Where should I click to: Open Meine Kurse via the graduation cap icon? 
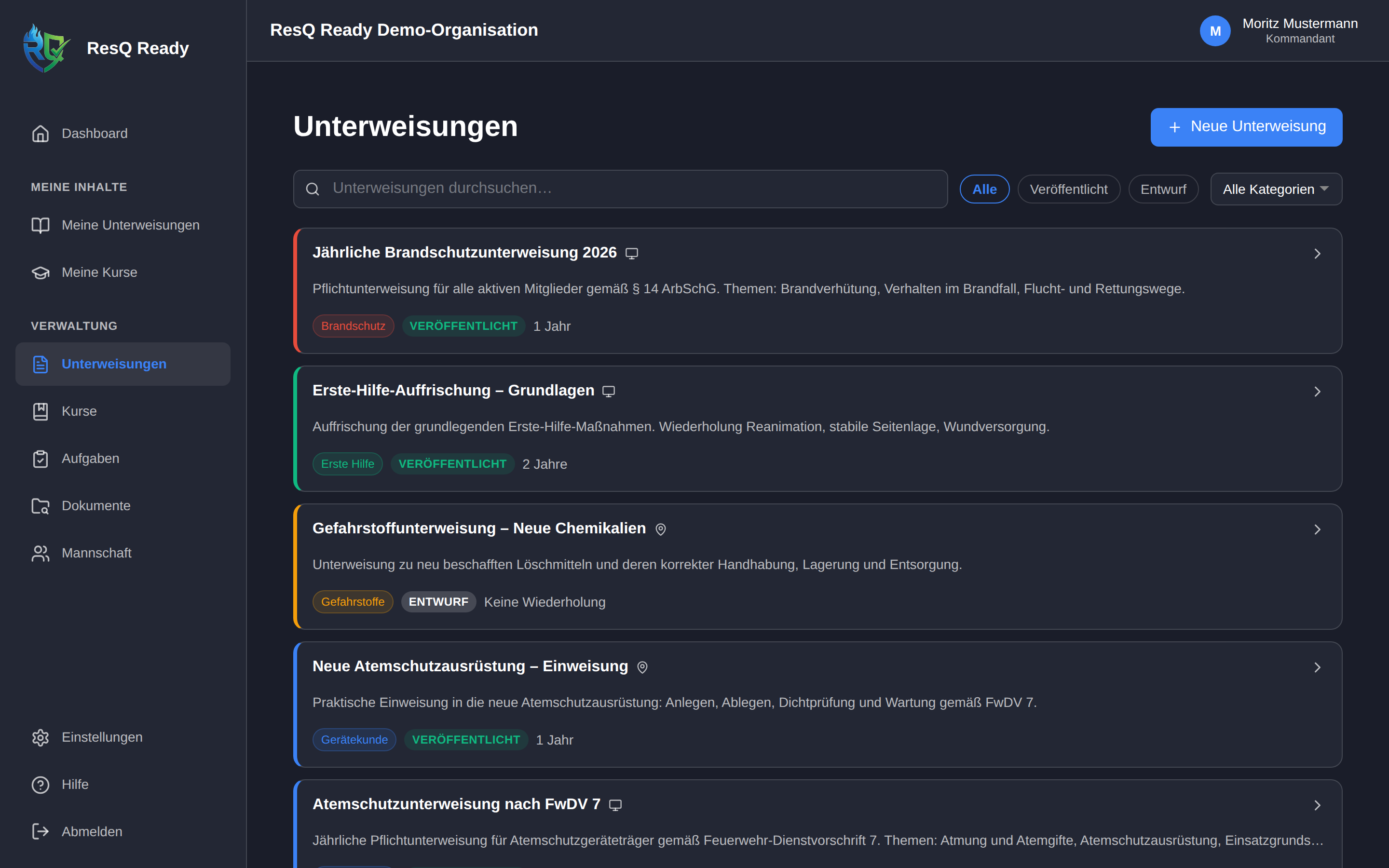[x=40, y=272]
